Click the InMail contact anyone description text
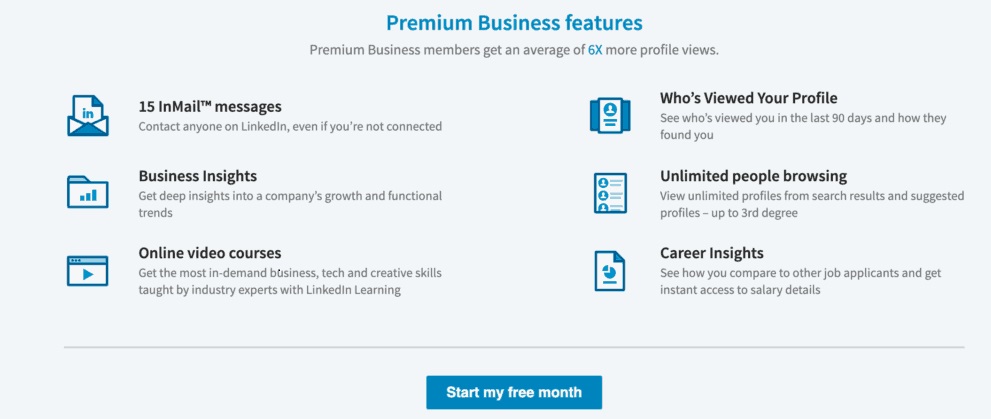991x419 pixels. tap(290, 127)
